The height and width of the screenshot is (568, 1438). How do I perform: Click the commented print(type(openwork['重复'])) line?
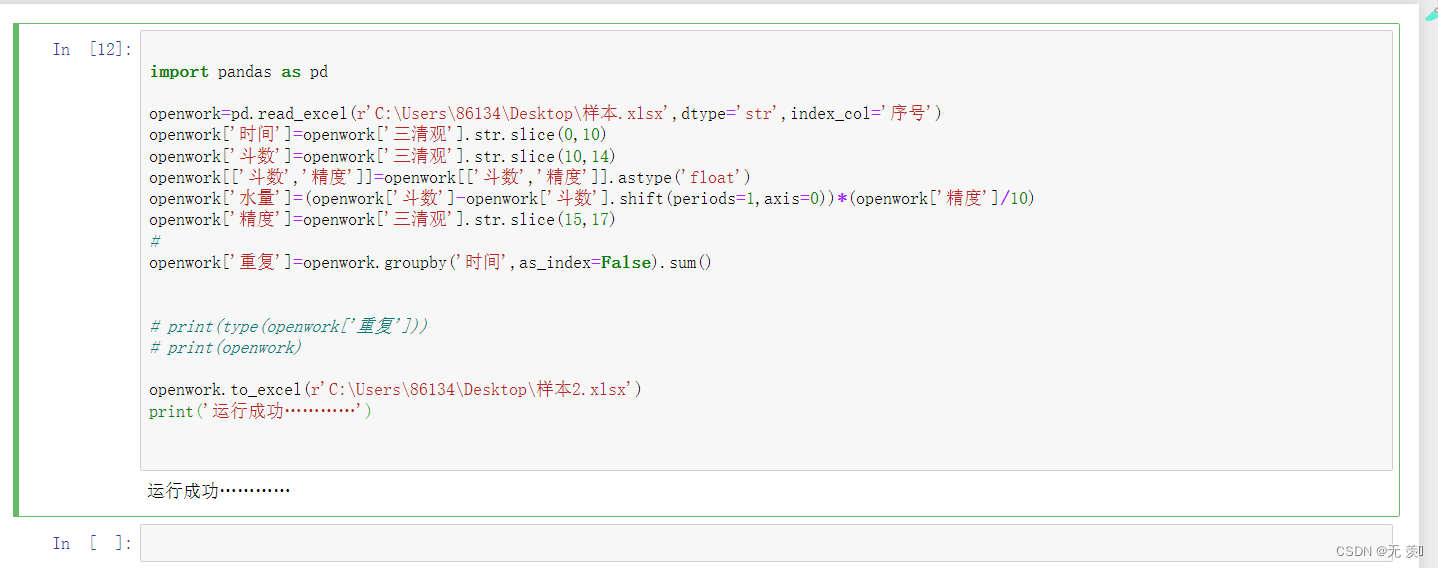289,327
